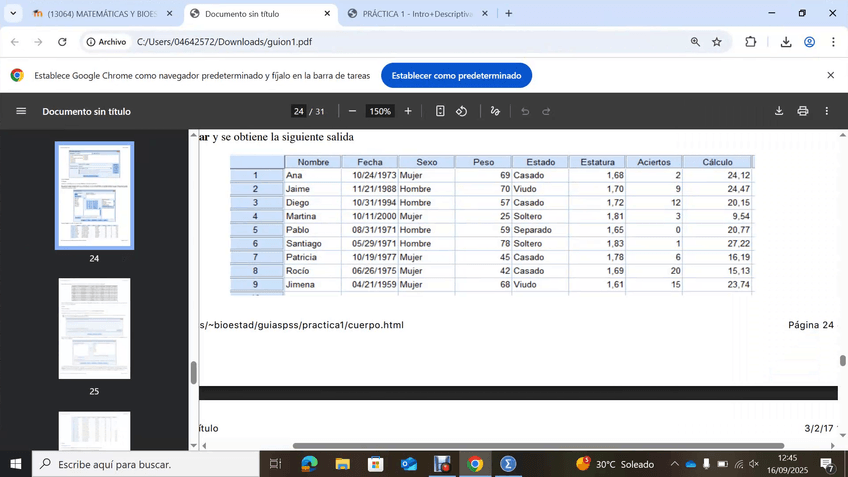
Task: Click the horizontal scrollbar of the document
Action: click(538, 446)
